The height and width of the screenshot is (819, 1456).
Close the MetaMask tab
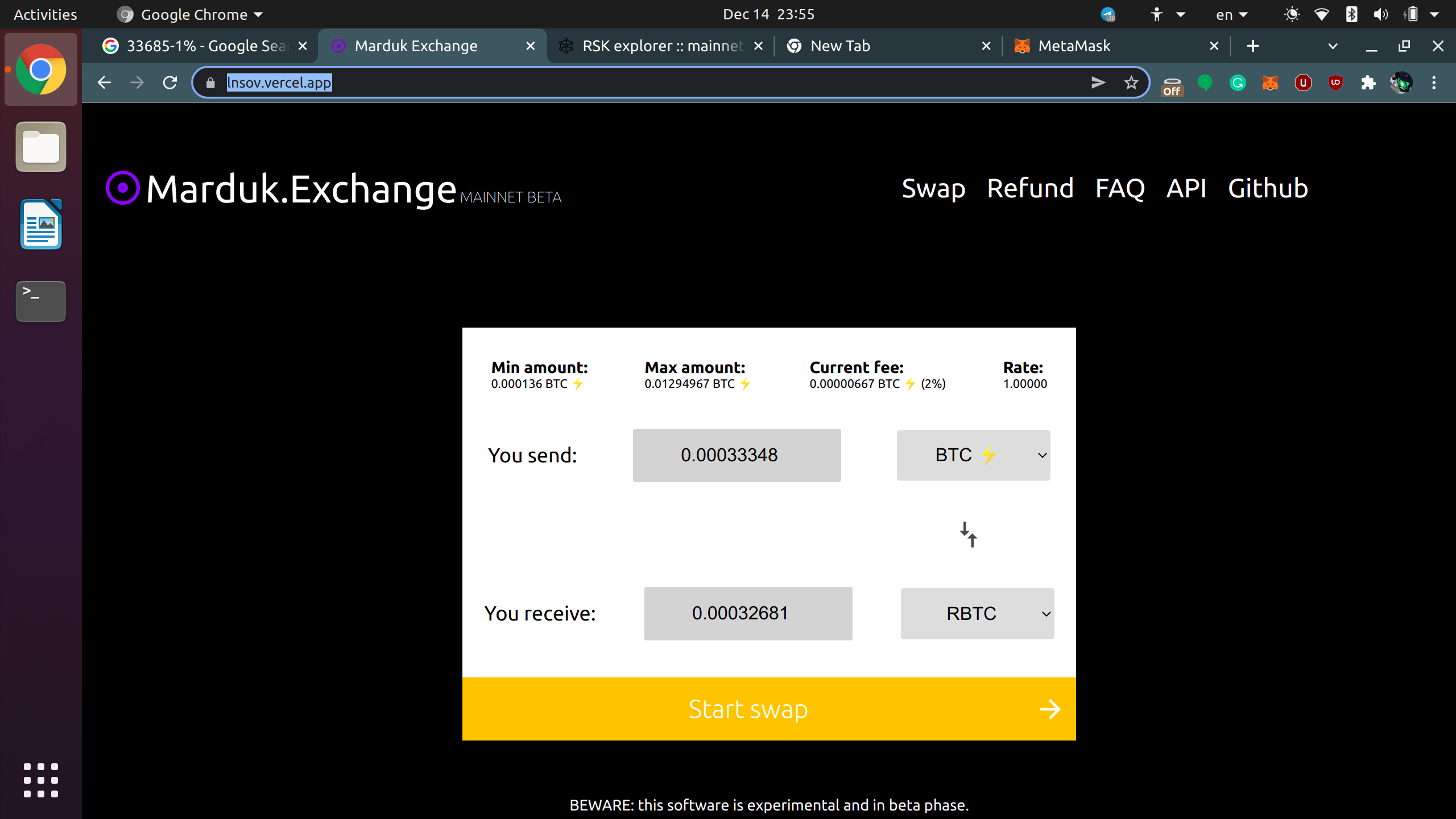coord(1214,46)
